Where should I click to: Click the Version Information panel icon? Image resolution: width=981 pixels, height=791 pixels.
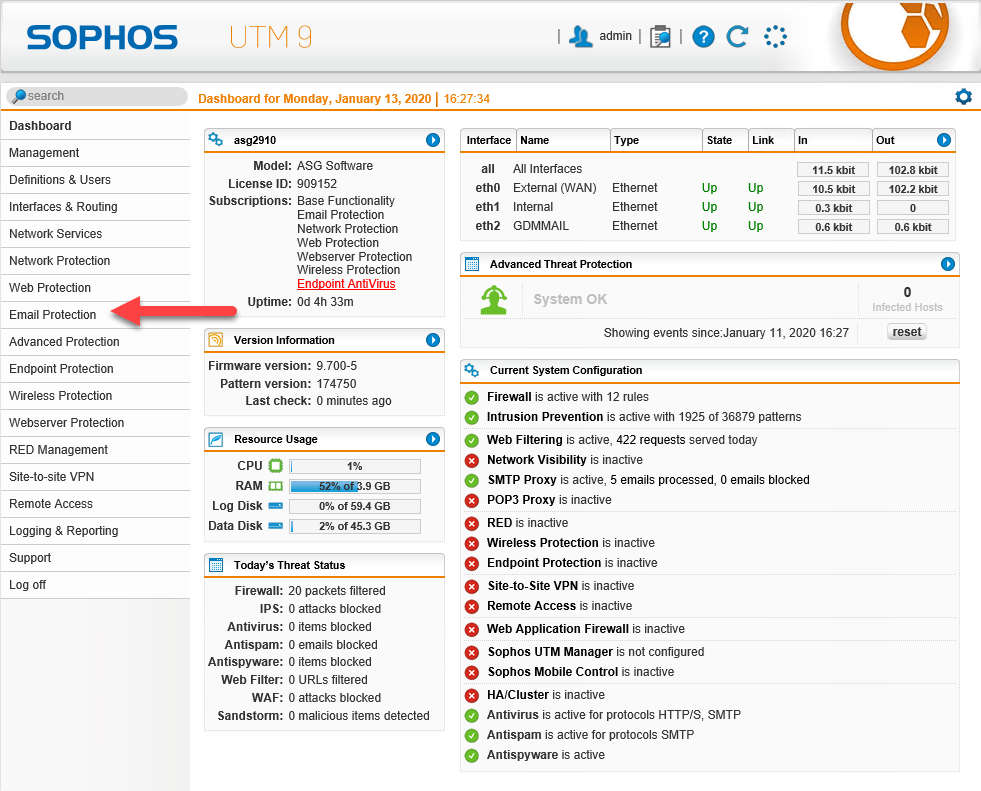tap(215, 340)
